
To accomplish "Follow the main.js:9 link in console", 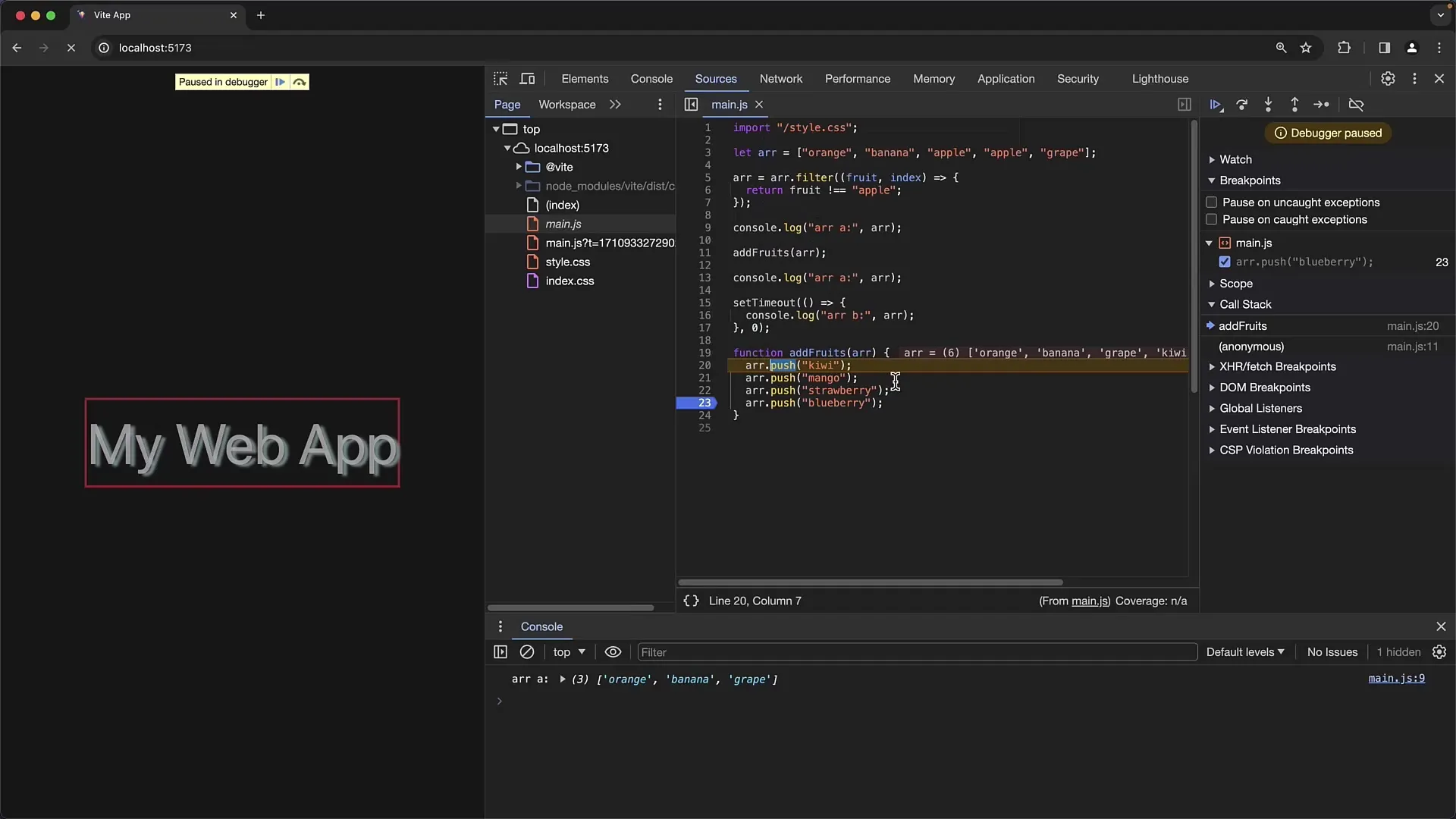I will (1396, 679).
